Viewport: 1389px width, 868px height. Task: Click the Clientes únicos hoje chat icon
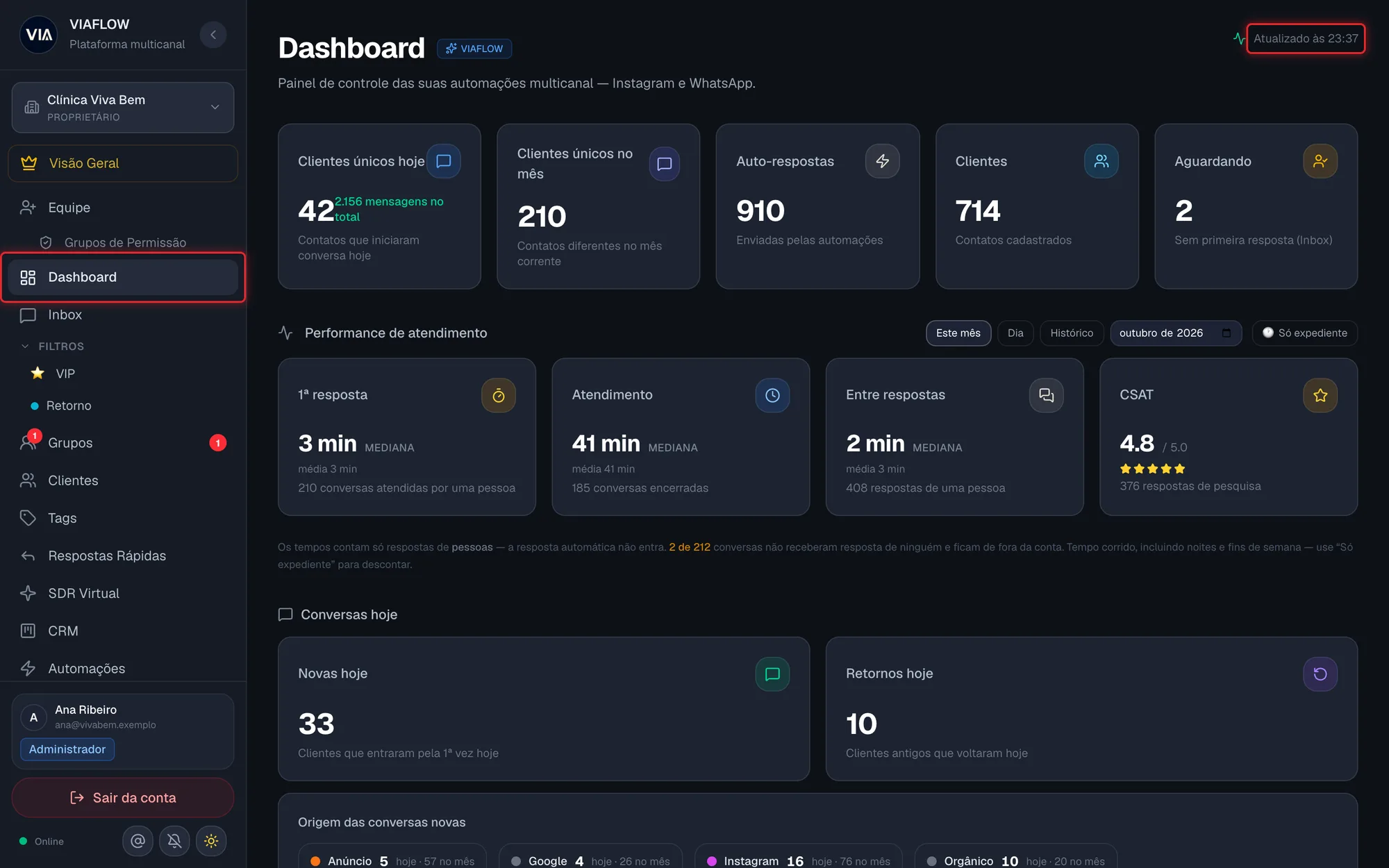444,161
